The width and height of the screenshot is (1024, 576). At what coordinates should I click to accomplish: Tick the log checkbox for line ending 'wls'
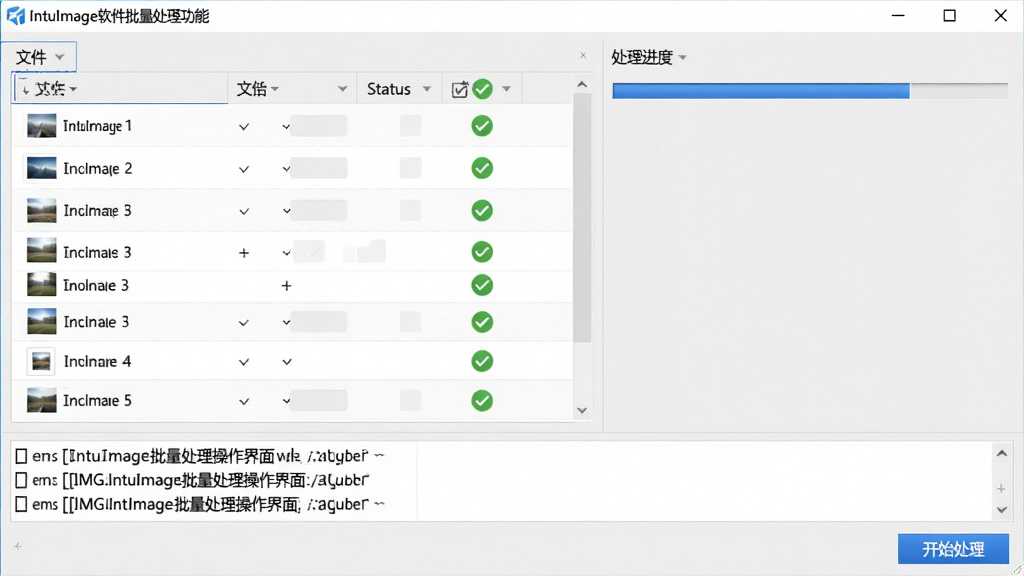tap(21, 456)
